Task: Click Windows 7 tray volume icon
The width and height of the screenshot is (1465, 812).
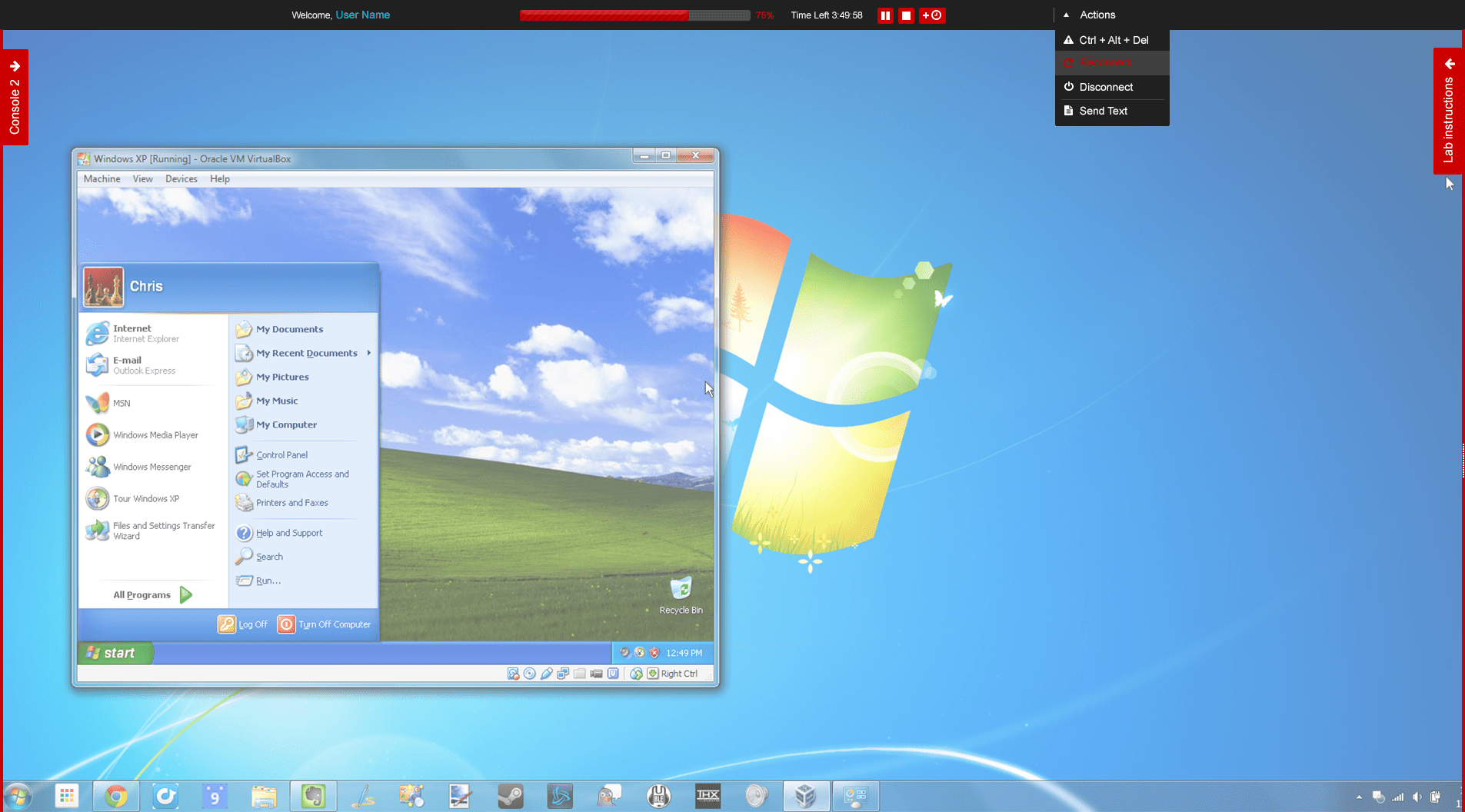Action: (x=1417, y=797)
